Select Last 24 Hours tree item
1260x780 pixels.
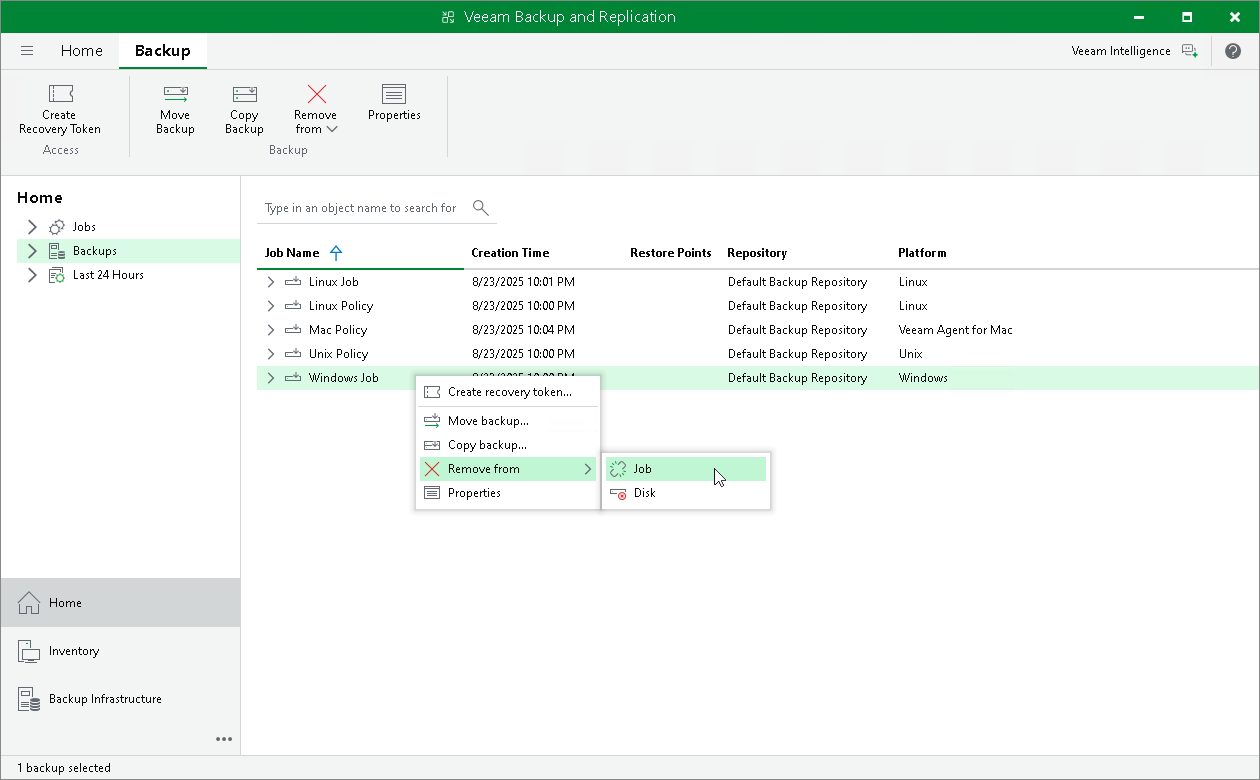coord(108,275)
